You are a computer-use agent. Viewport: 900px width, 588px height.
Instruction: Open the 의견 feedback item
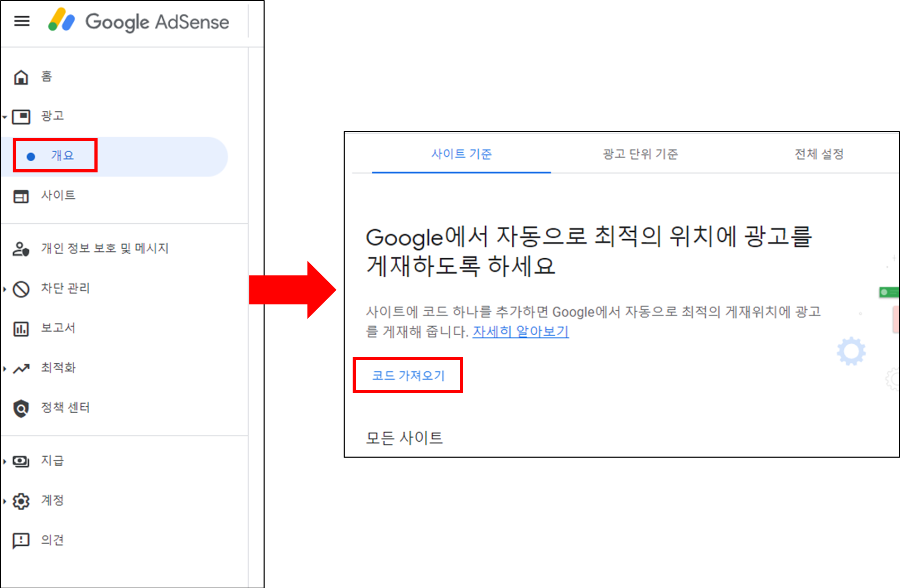[x=52, y=540]
